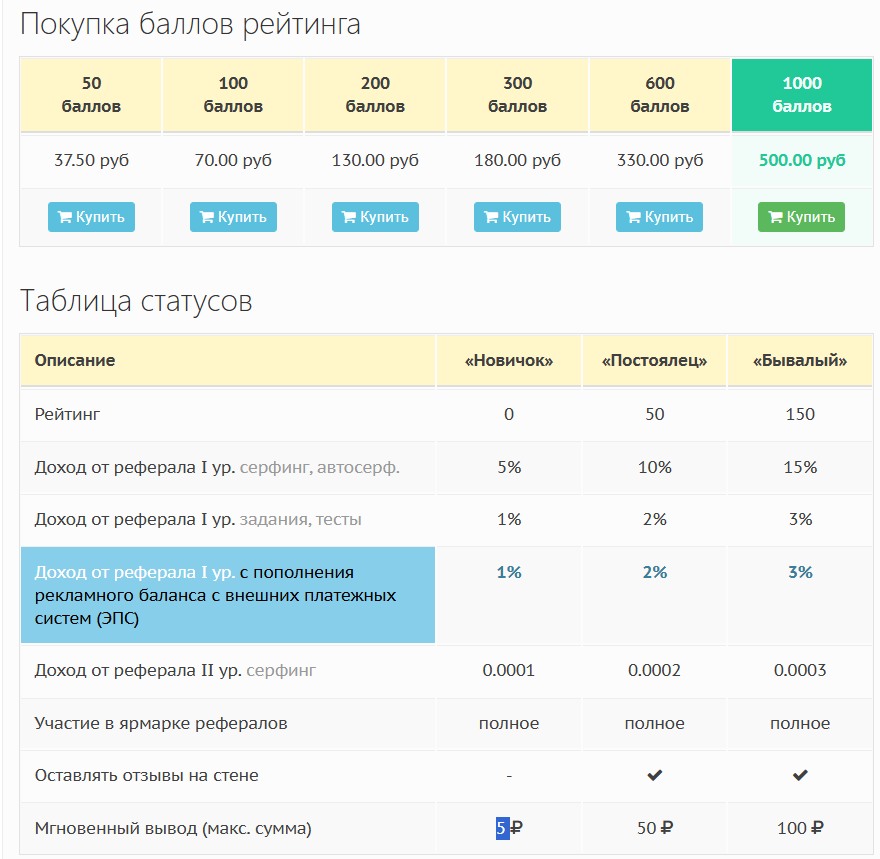The image size is (880, 859).
Task: Select the 1000 баллов green header
Action: 802,95
